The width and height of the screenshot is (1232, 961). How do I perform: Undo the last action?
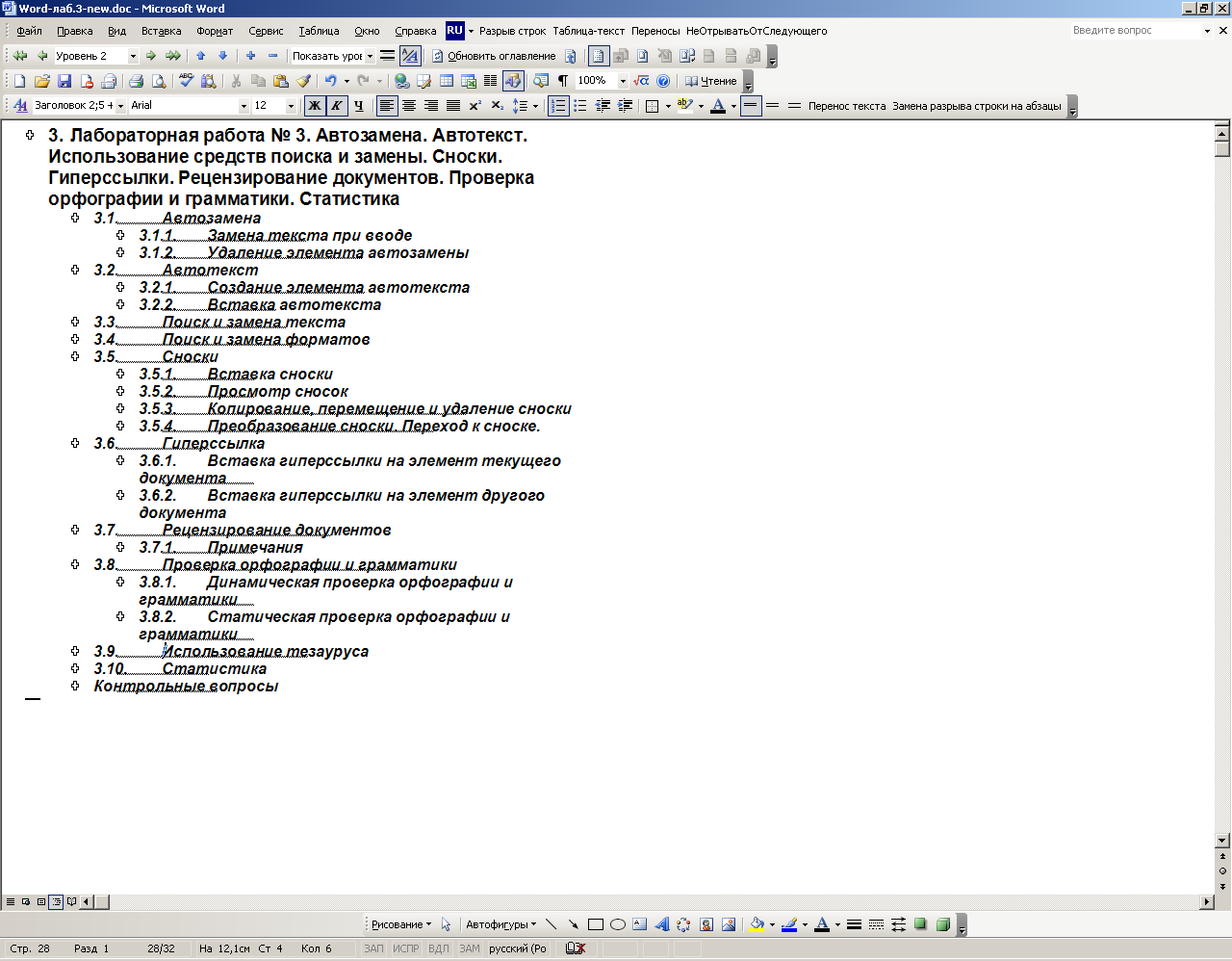[x=330, y=81]
